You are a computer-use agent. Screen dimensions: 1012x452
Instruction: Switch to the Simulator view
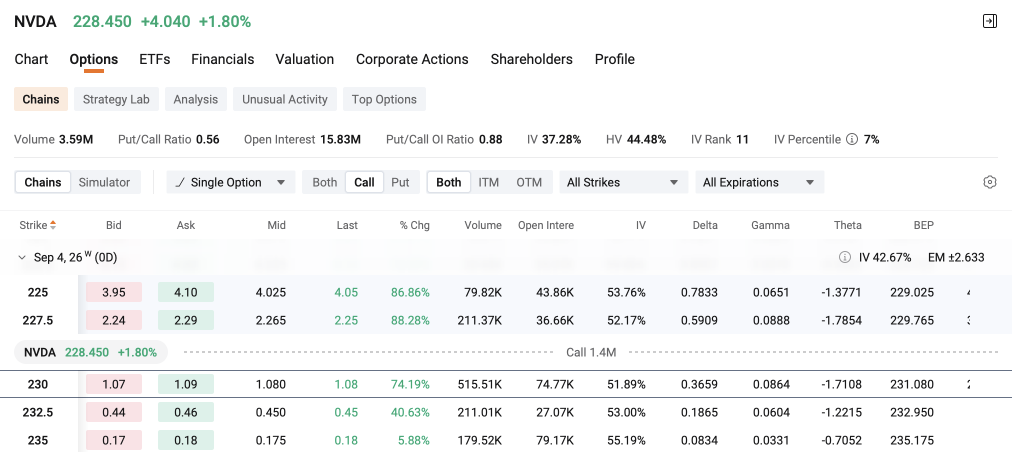[104, 182]
